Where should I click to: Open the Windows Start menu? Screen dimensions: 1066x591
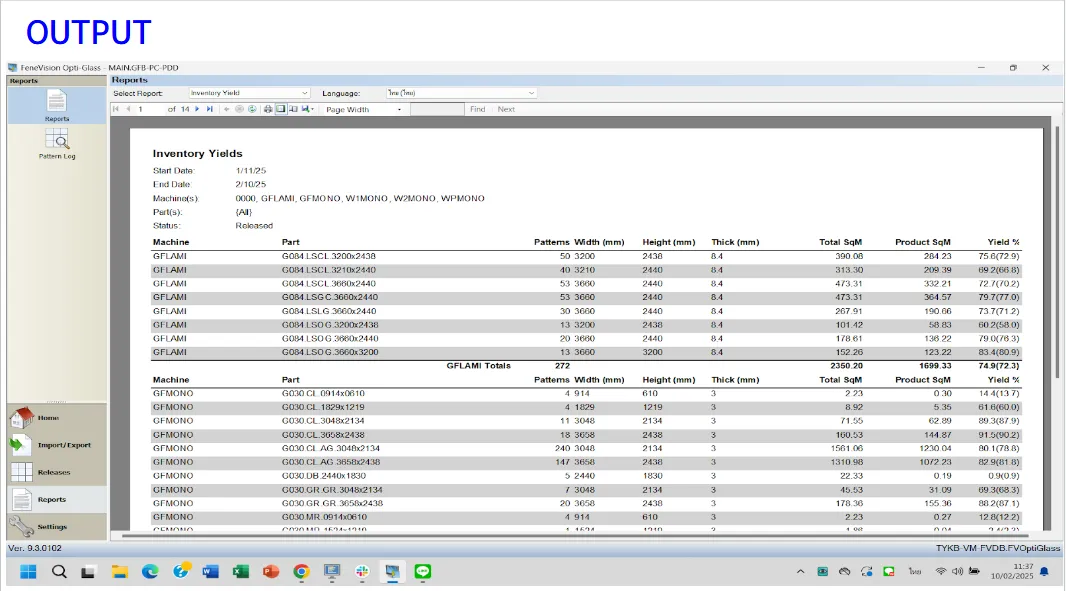point(28,572)
